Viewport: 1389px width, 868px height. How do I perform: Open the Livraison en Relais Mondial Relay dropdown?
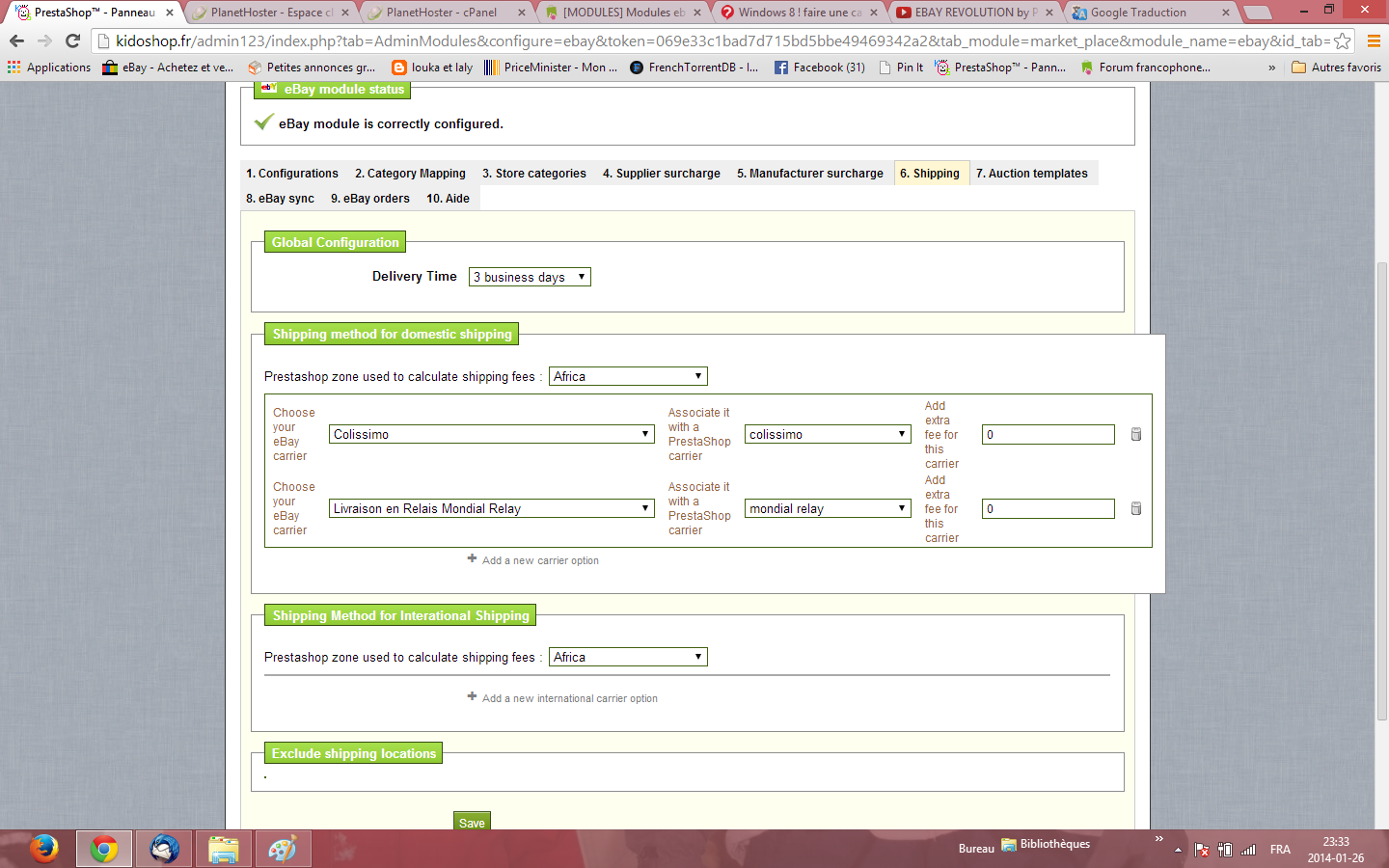click(x=492, y=509)
